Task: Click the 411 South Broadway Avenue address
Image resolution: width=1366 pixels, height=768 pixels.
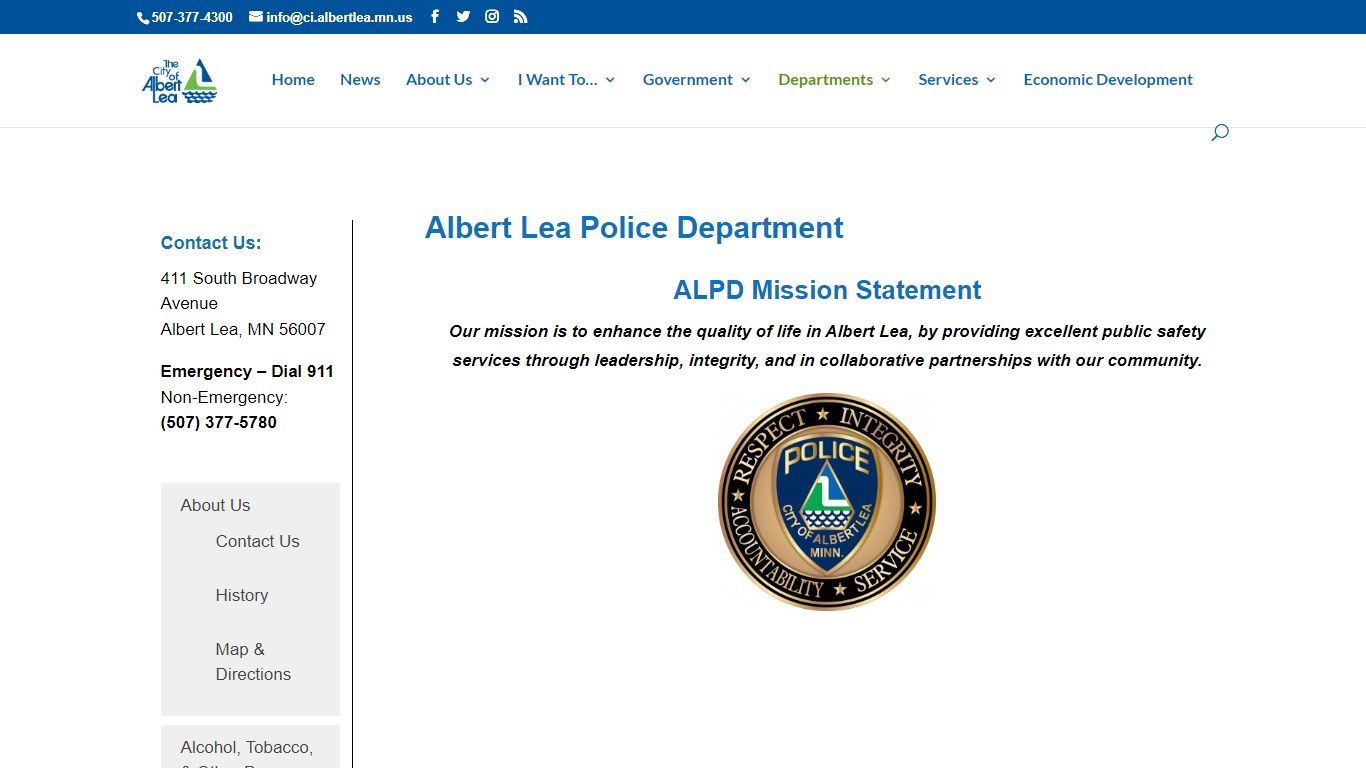Action: (x=239, y=290)
